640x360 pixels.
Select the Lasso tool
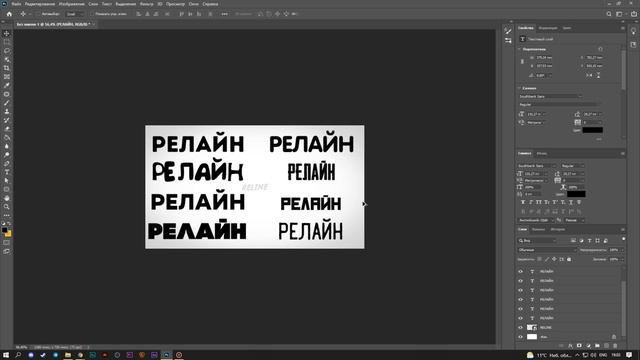pos(7,51)
